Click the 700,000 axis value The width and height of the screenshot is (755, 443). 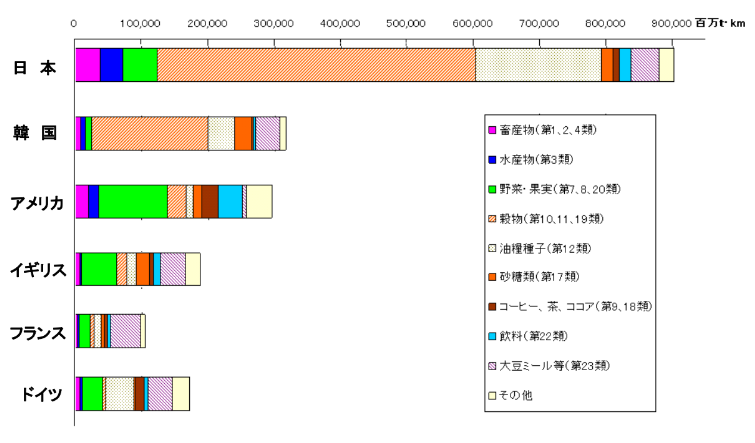(539, 23)
